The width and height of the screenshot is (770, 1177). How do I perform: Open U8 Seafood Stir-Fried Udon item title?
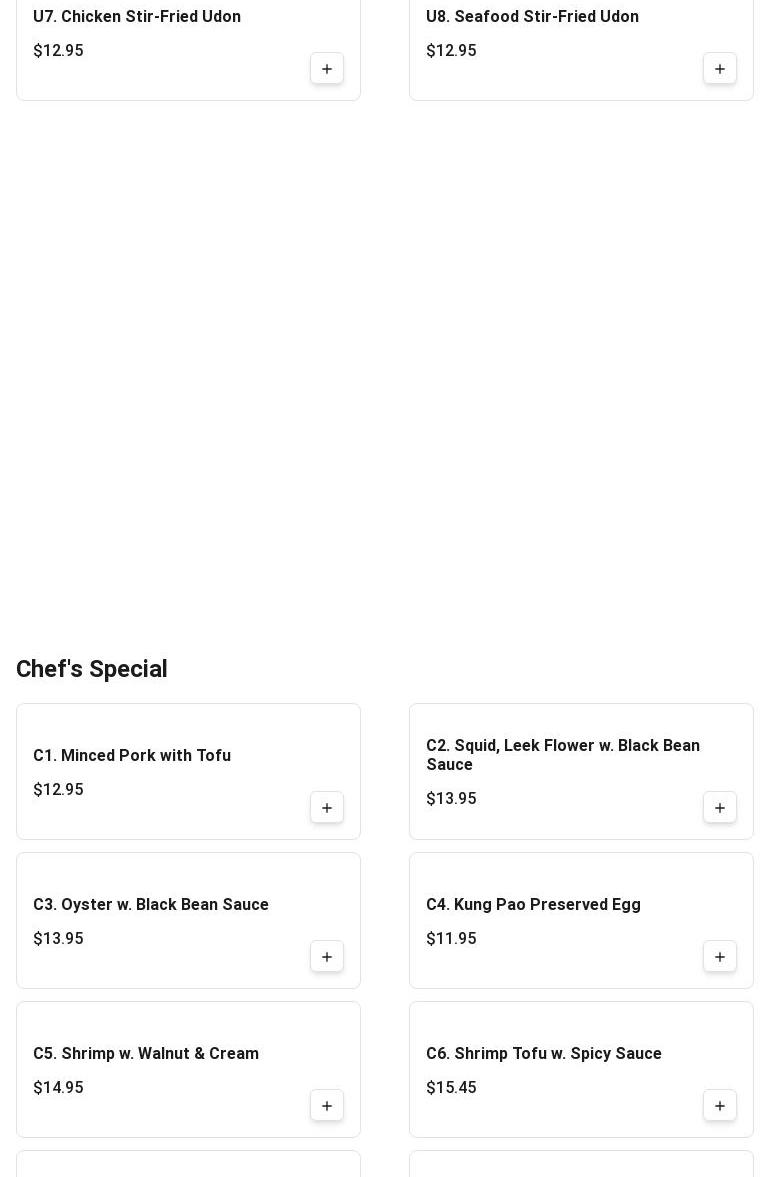pos(532,16)
